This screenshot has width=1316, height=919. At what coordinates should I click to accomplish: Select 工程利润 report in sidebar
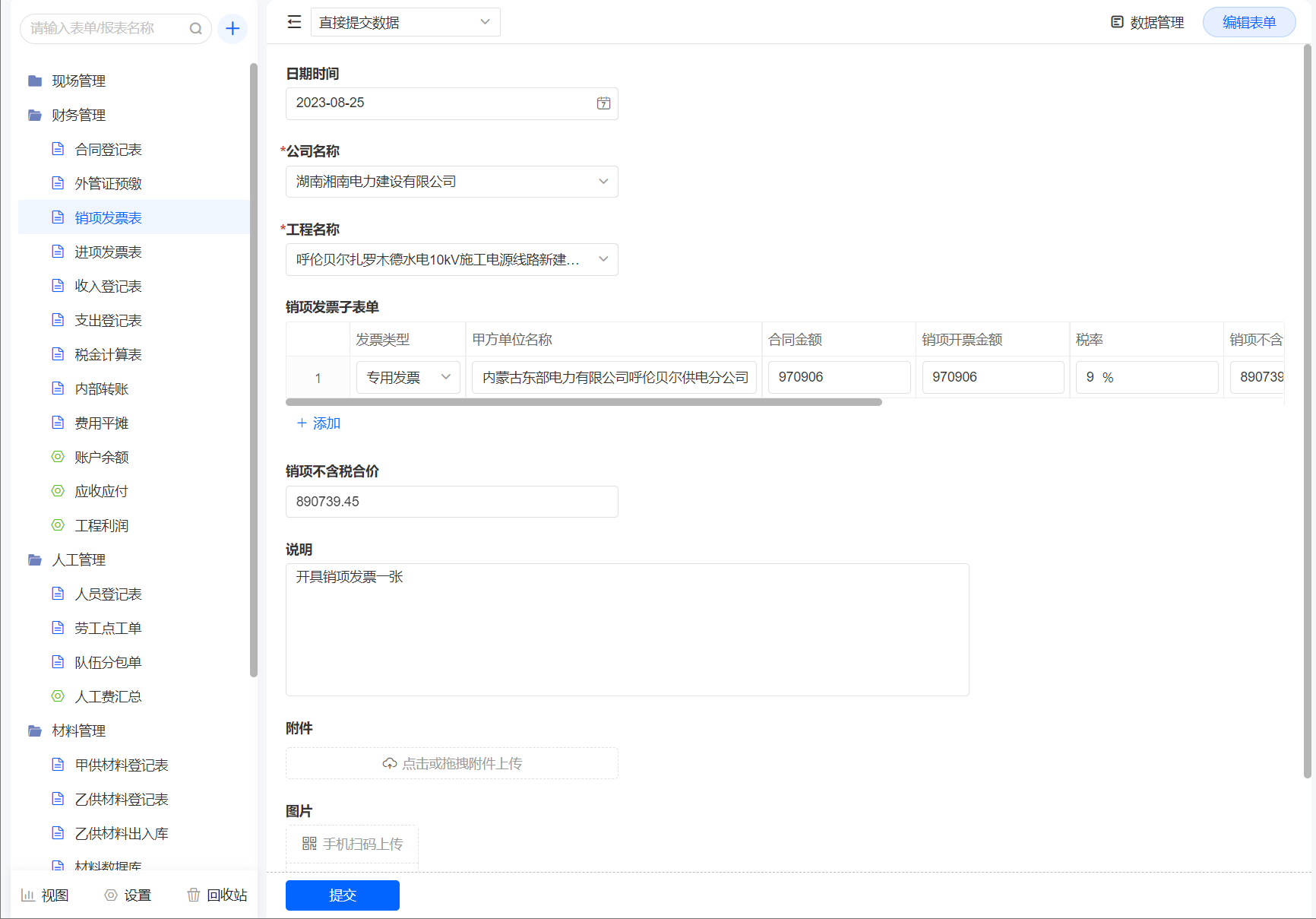pos(101,525)
